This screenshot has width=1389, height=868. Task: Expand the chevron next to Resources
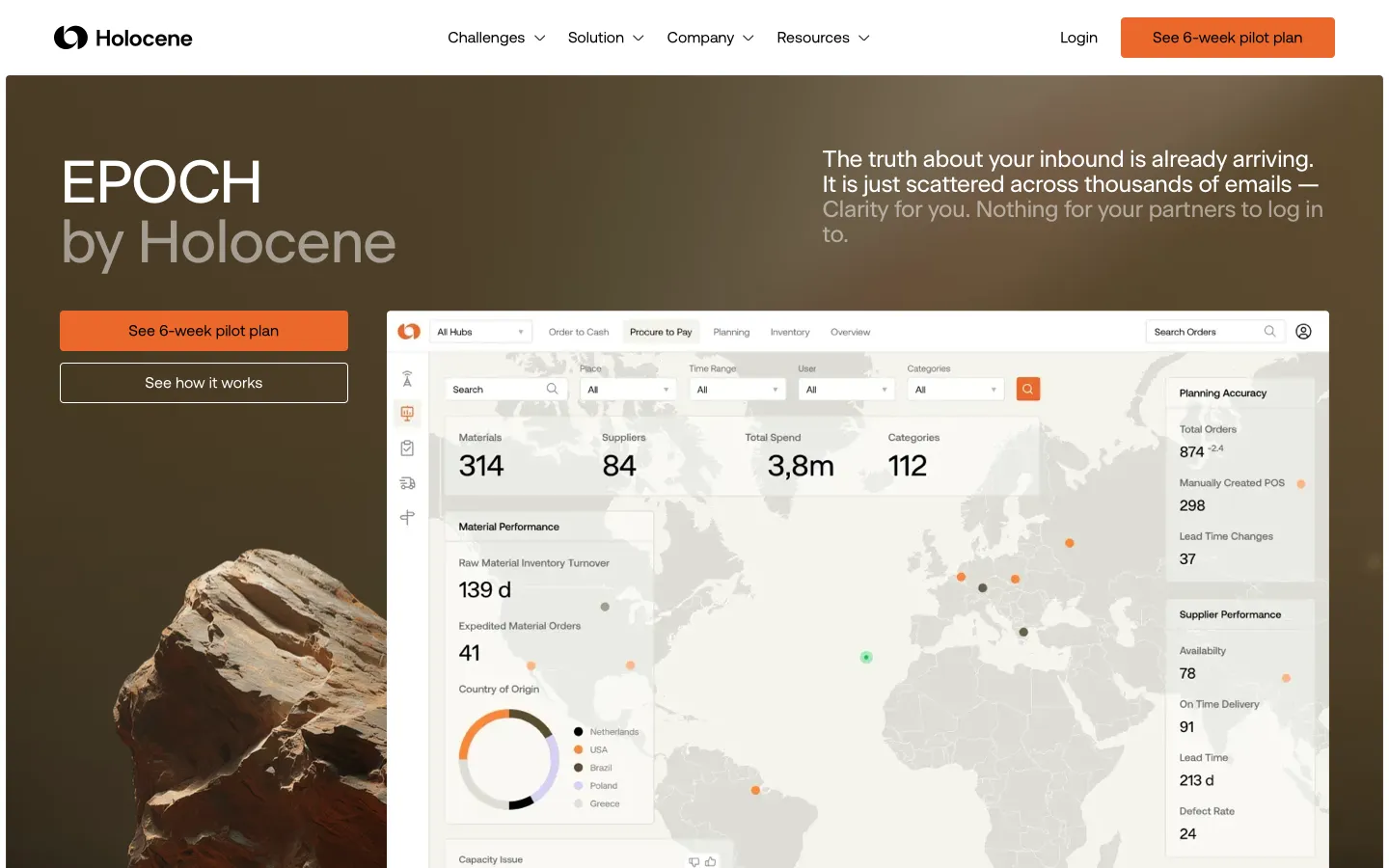[863, 39]
